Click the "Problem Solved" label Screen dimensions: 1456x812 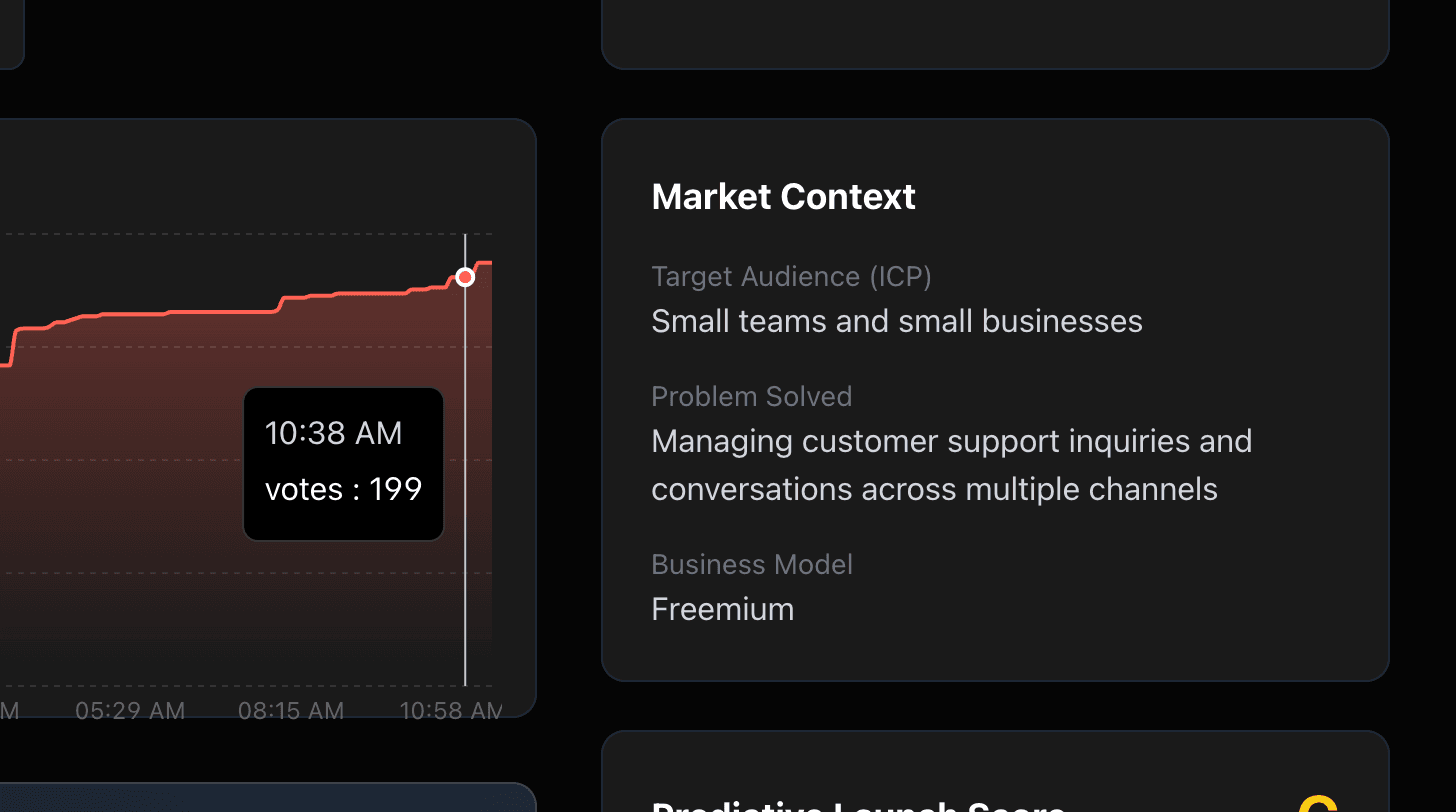[x=751, y=396]
